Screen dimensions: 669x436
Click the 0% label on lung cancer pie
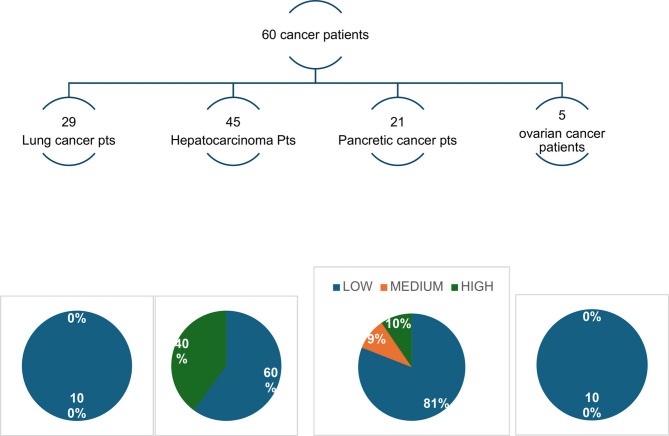(77, 318)
